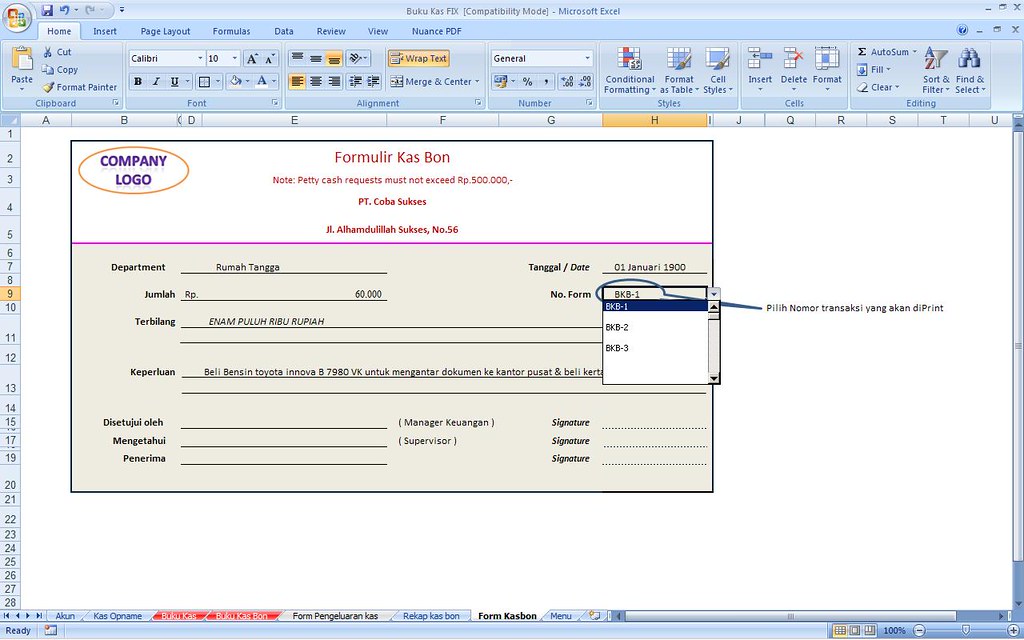Open the Data ribbon tab

283,31
